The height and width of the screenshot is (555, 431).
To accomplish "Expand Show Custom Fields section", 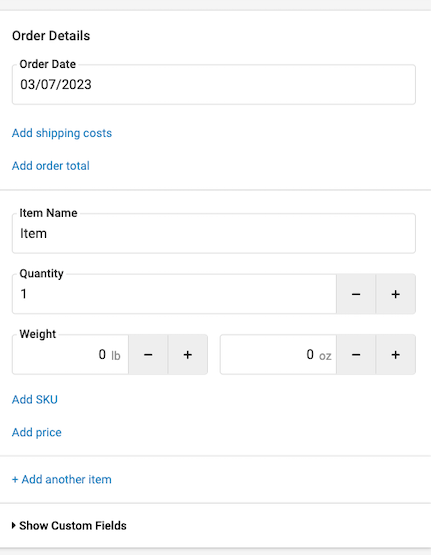I will coord(69,526).
